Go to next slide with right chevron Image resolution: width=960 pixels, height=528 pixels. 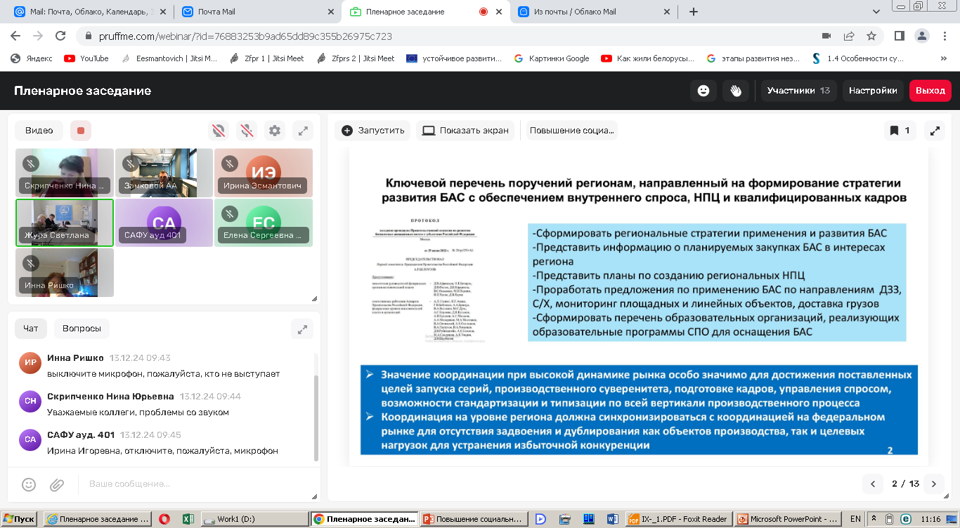pyautogui.click(x=934, y=484)
